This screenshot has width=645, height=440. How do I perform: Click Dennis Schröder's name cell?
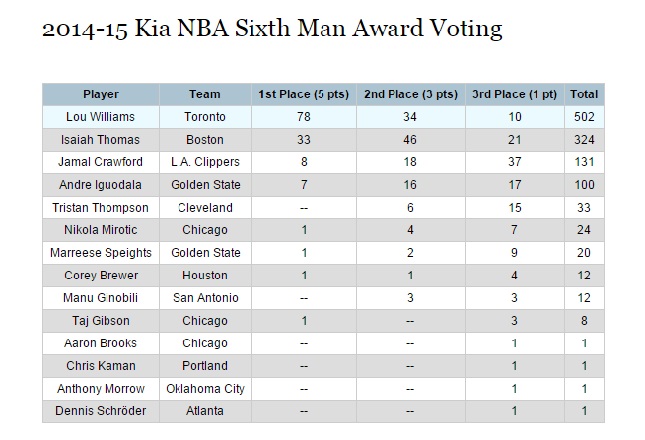[x=100, y=411]
